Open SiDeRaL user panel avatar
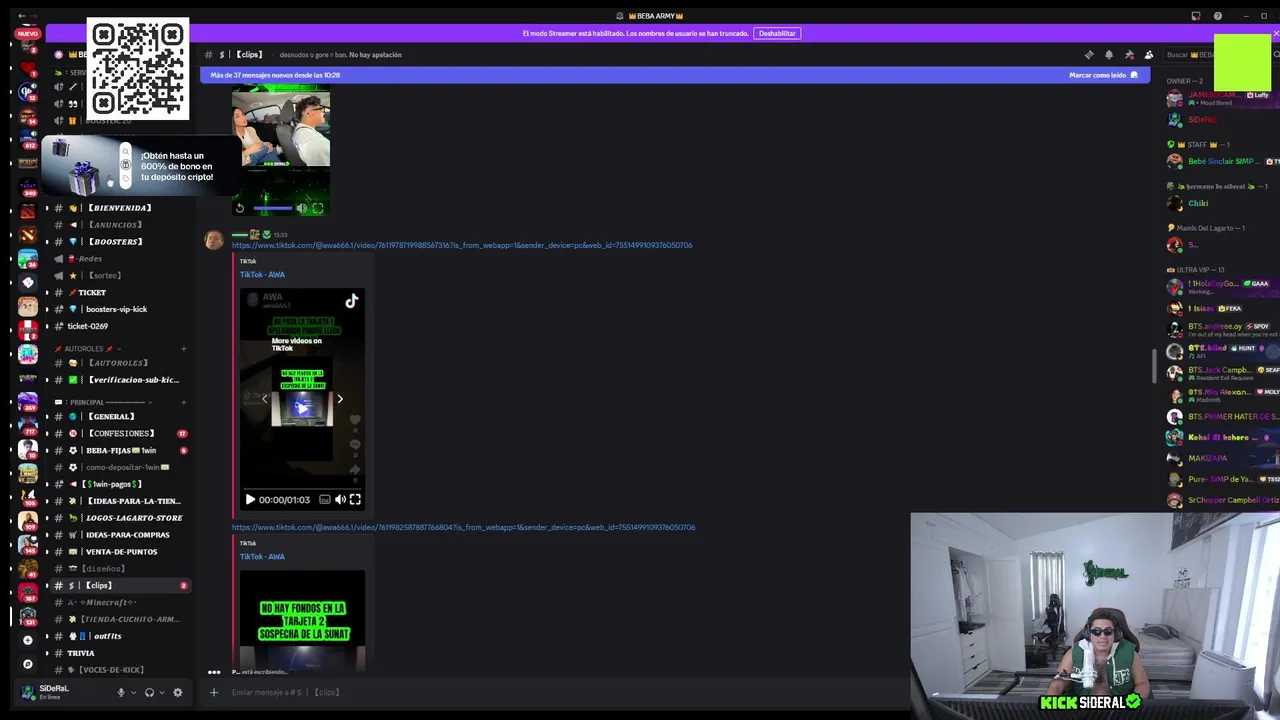The image size is (1280, 720). [28, 691]
